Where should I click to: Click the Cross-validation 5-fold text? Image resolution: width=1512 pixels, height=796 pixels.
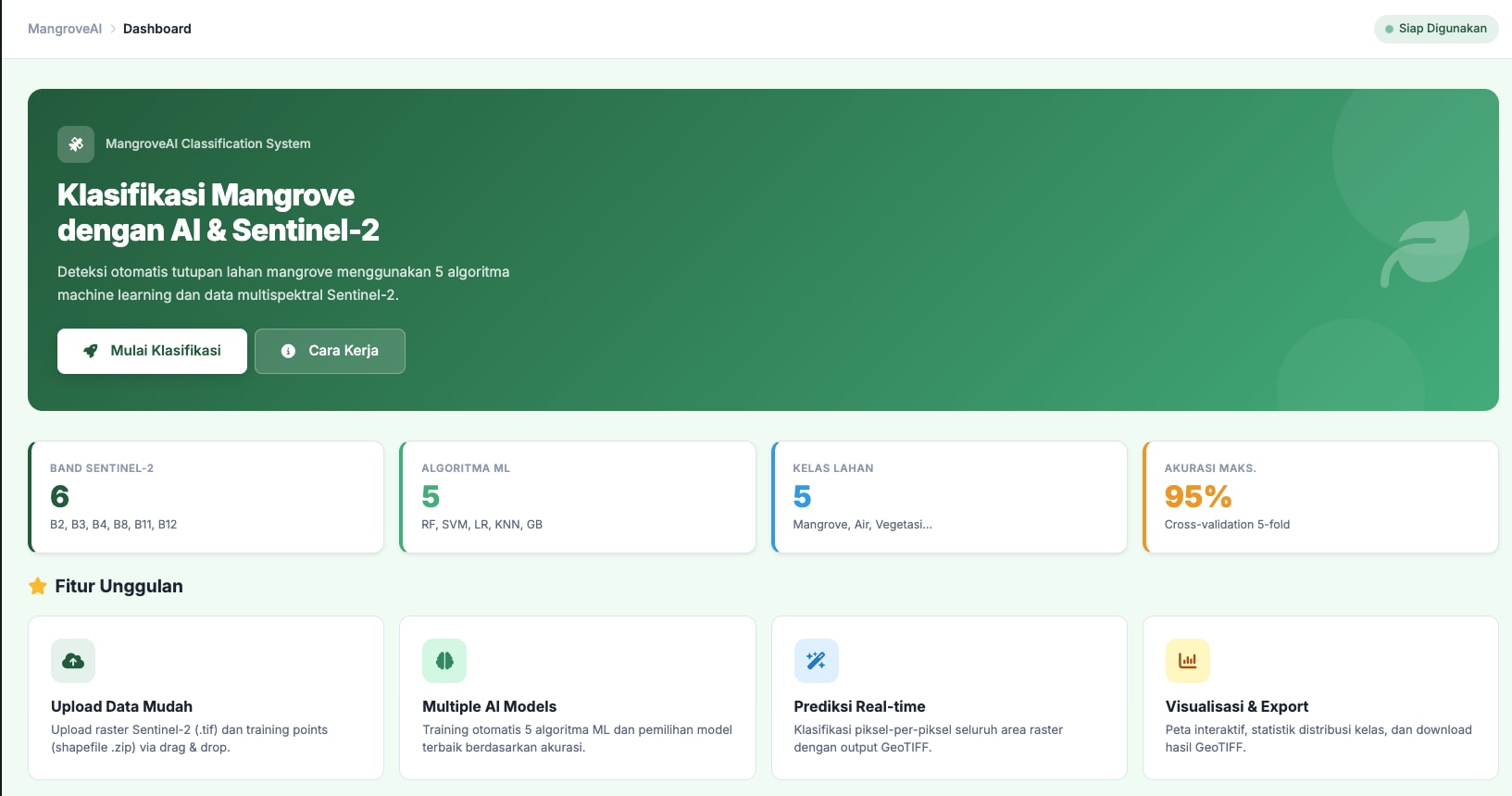[1227, 525]
